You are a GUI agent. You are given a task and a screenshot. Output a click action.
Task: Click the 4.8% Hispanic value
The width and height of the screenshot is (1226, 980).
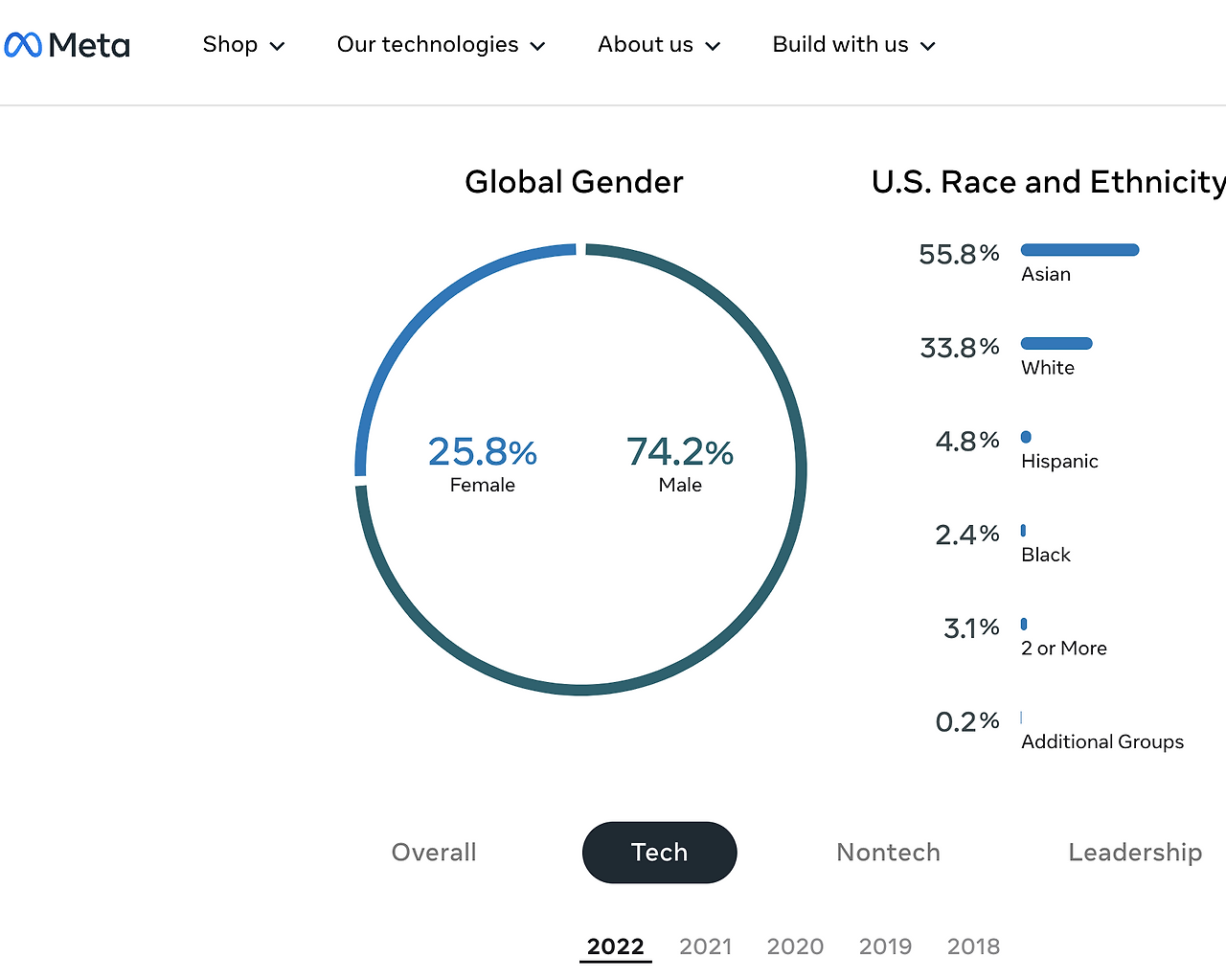coord(967,441)
